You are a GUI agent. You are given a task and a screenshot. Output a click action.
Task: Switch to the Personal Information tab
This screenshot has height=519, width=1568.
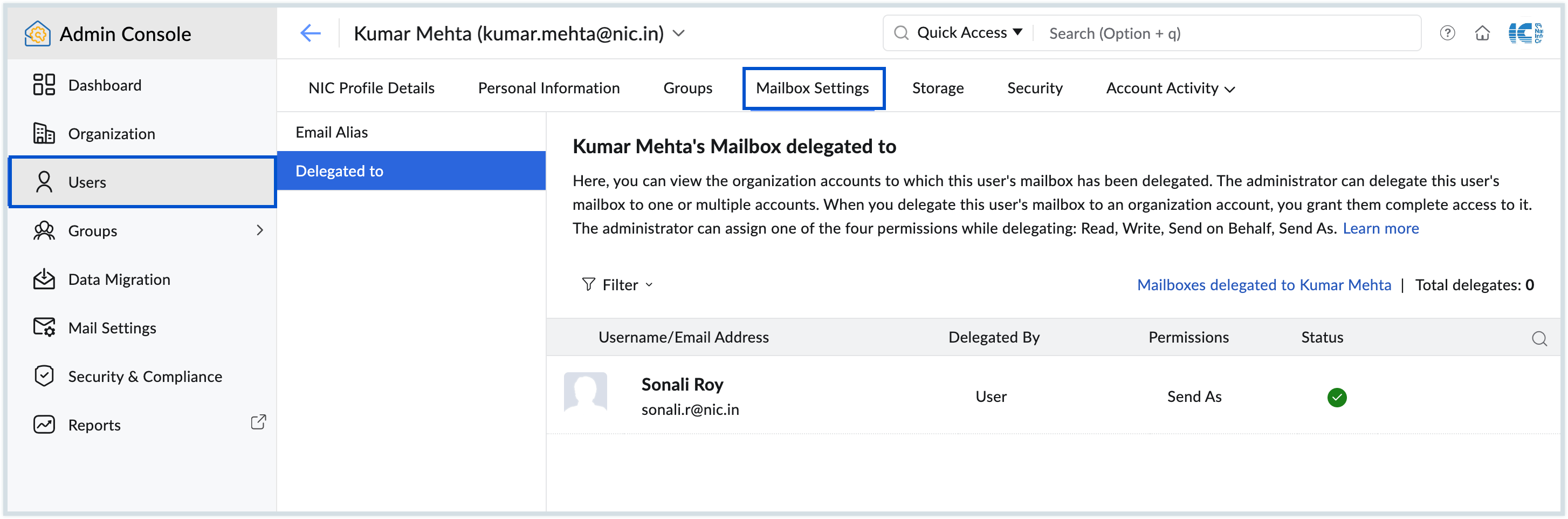[548, 88]
